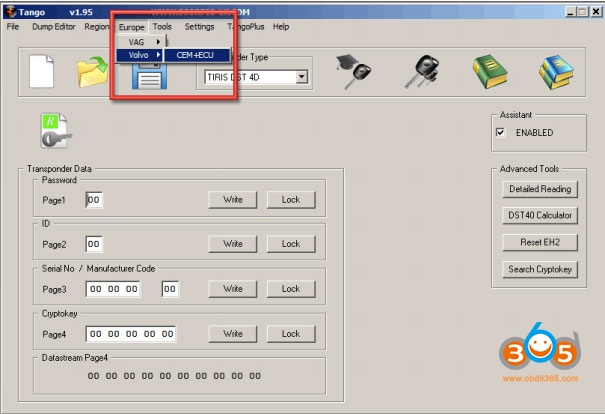Save with the floppy disk icon
605x414 pixels.
149,76
